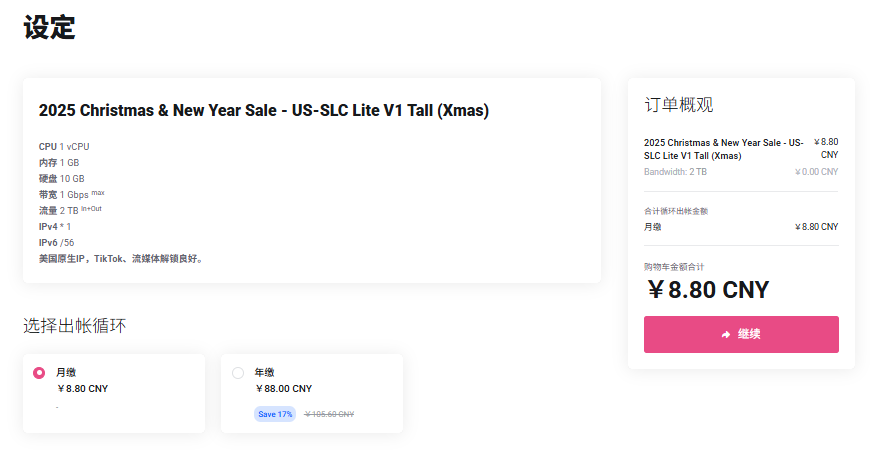Click the IPv6 /56 spec line
Screen dimensions: 870x453
pos(56,243)
